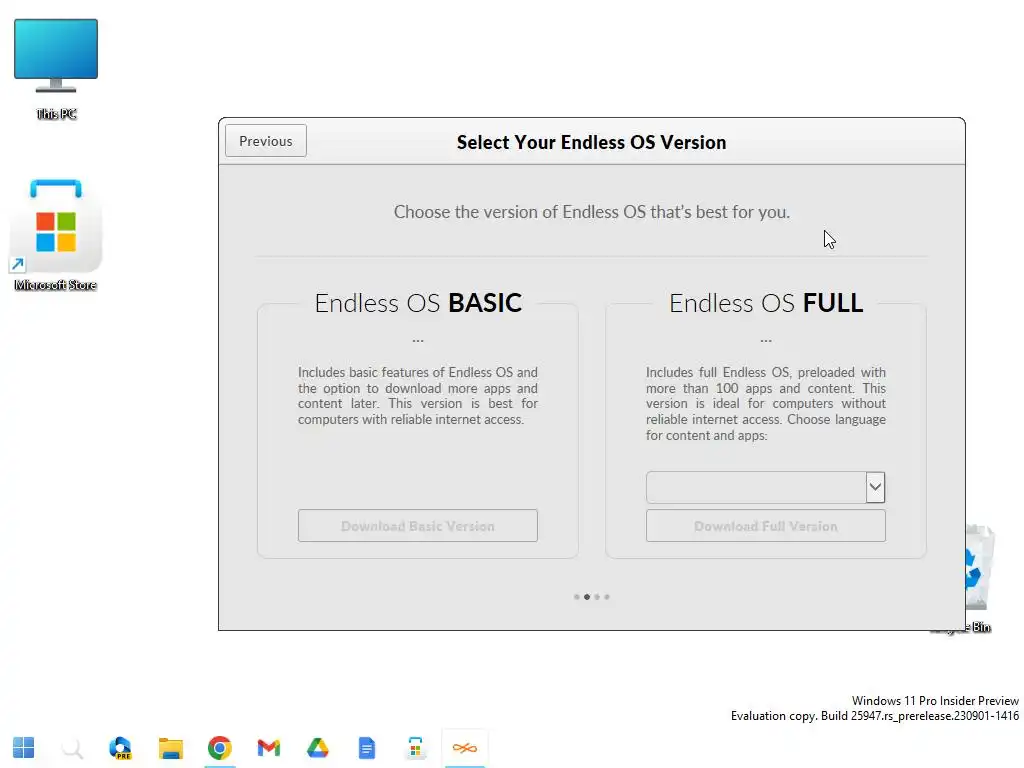The width and height of the screenshot is (1024, 768).
Task: Open taskbar Search
Action: click(72, 748)
